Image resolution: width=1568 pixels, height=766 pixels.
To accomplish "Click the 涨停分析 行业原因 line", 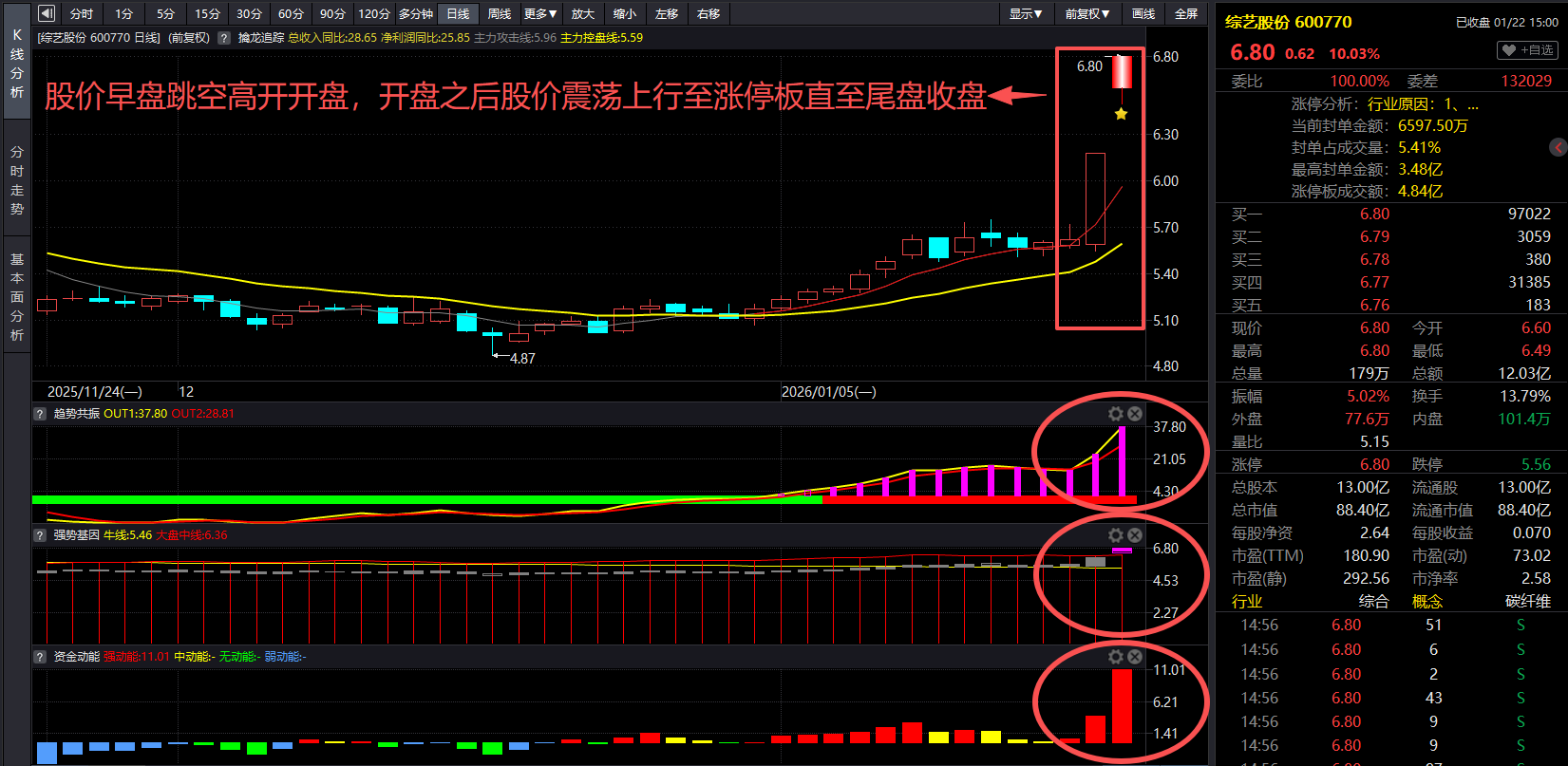I will pos(1385,103).
